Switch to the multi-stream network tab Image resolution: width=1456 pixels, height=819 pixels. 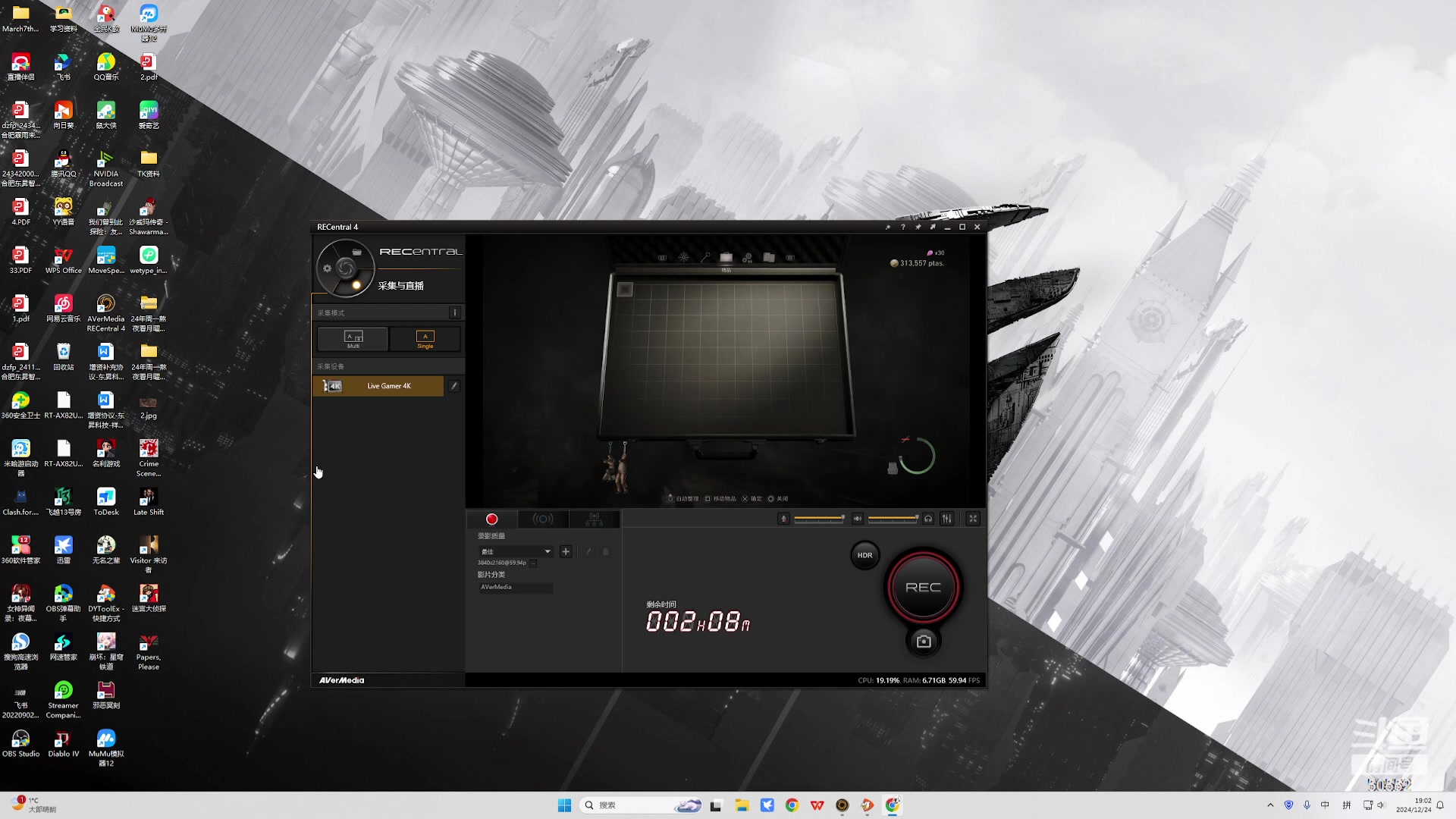[595, 519]
